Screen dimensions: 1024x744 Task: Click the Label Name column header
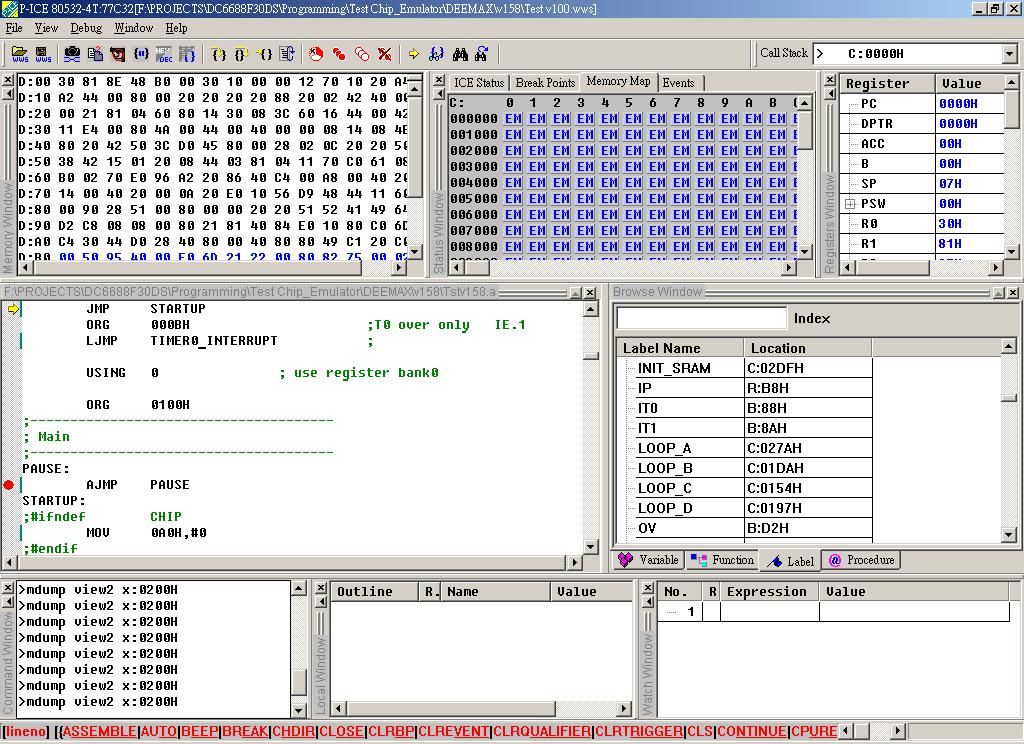click(x=680, y=348)
